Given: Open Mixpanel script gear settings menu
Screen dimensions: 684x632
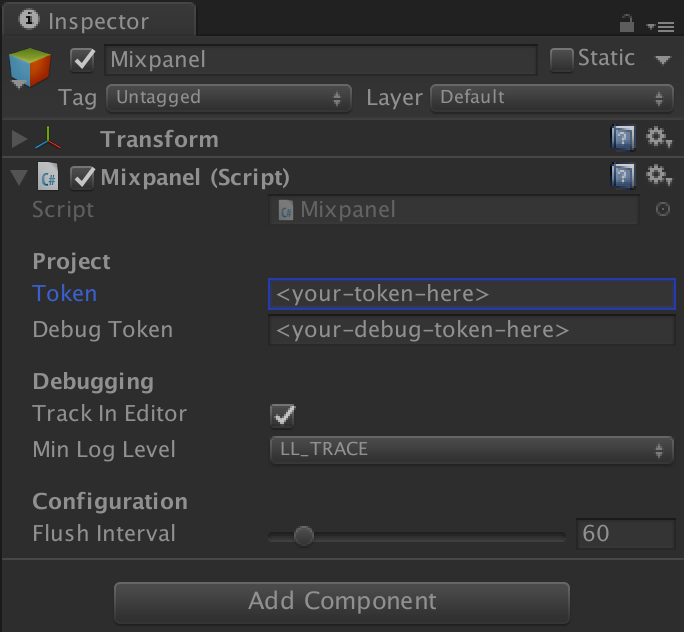Looking at the screenshot, I should pyautogui.click(x=658, y=177).
